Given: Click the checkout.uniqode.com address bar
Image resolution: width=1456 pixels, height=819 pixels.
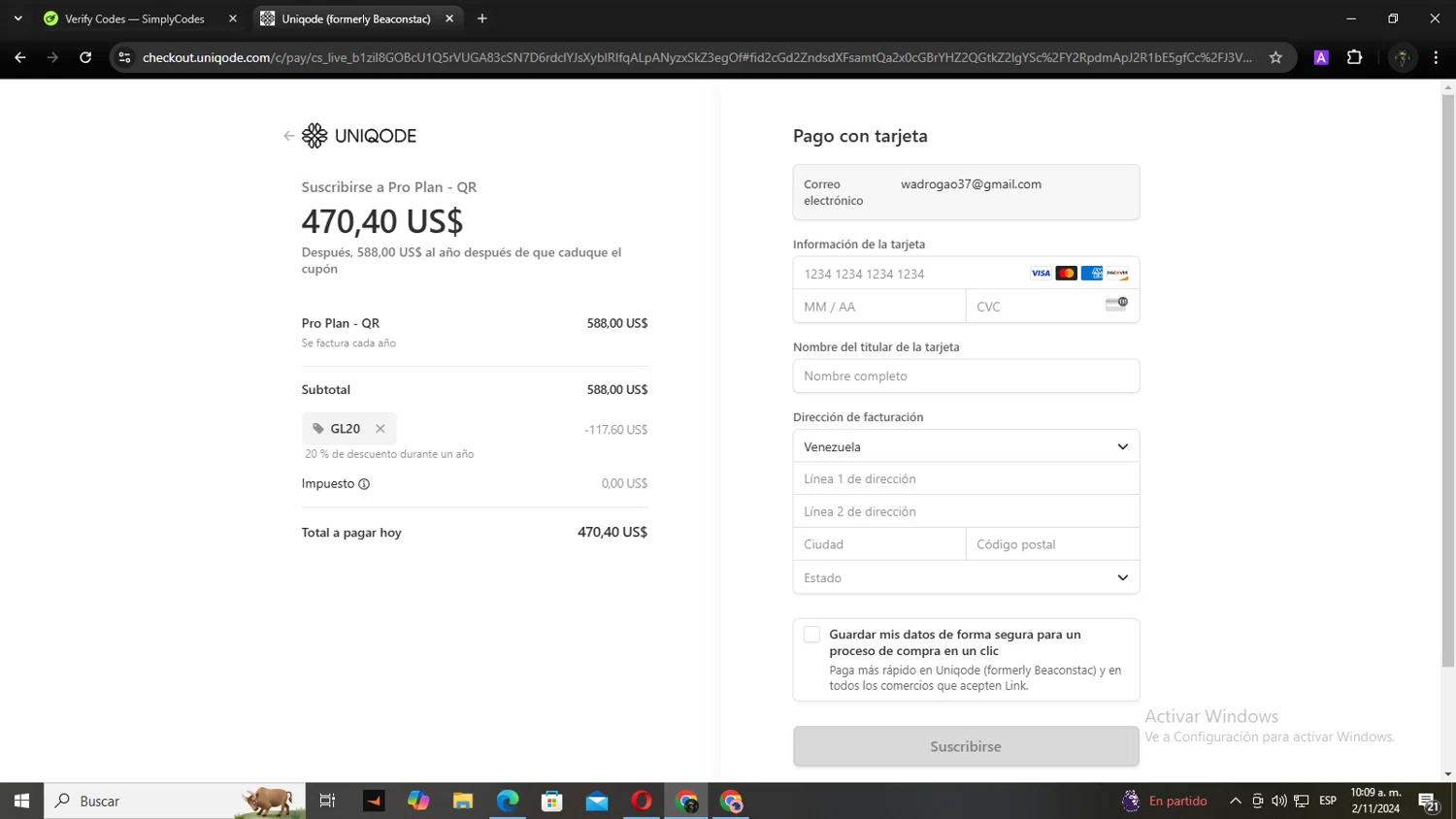Looking at the screenshot, I should [697, 58].
